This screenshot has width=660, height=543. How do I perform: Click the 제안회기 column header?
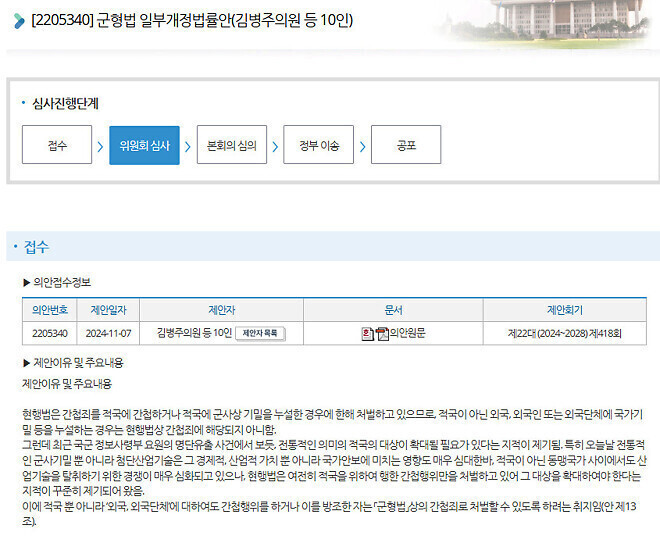click(565, 310)
